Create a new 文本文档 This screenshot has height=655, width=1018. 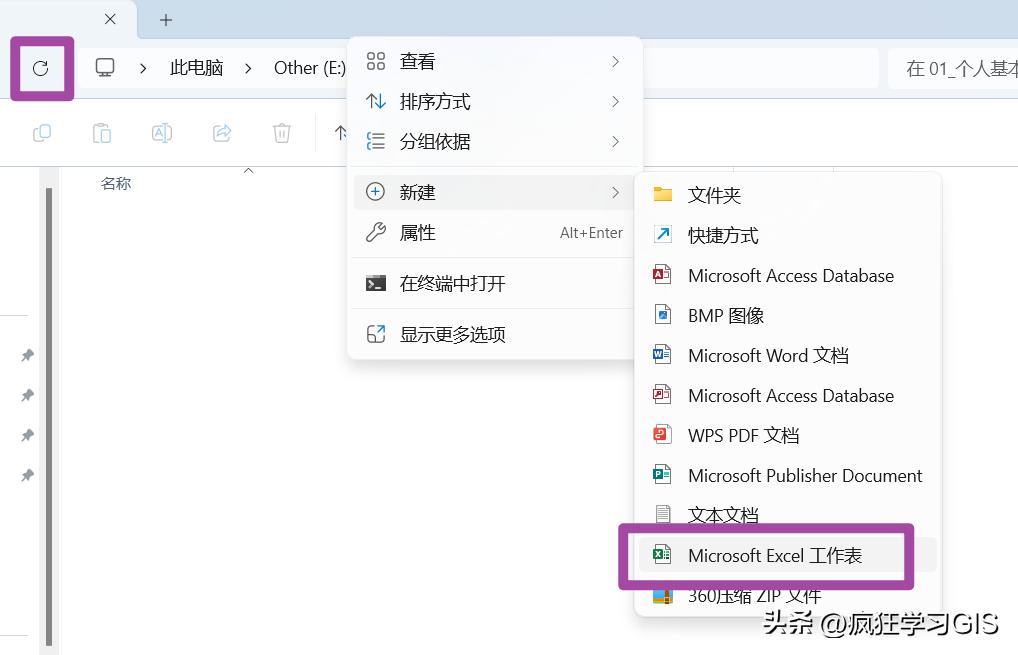coord(788,515)
